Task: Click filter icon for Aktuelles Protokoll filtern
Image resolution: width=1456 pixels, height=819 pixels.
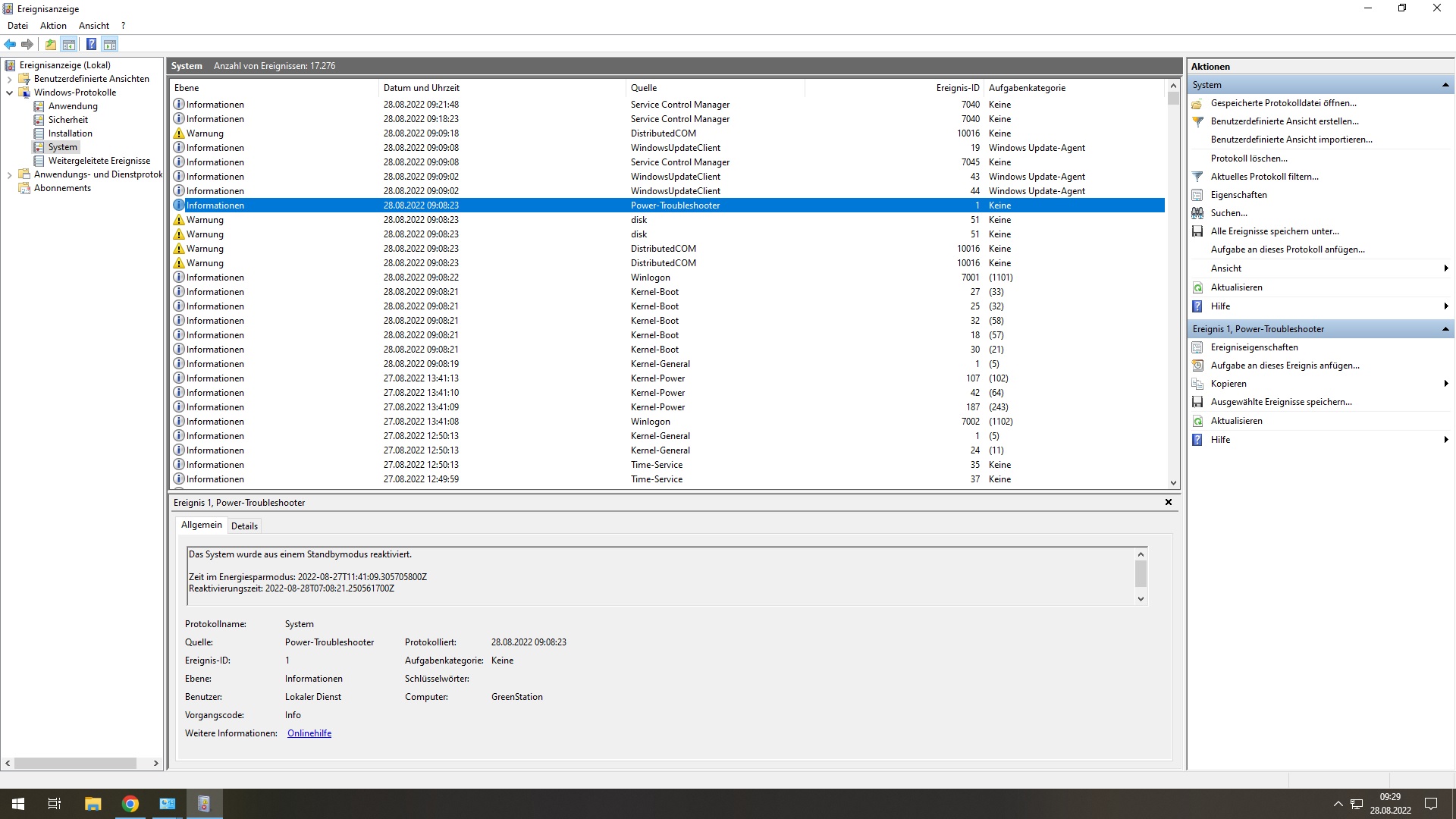Action: pos(1197,177)
